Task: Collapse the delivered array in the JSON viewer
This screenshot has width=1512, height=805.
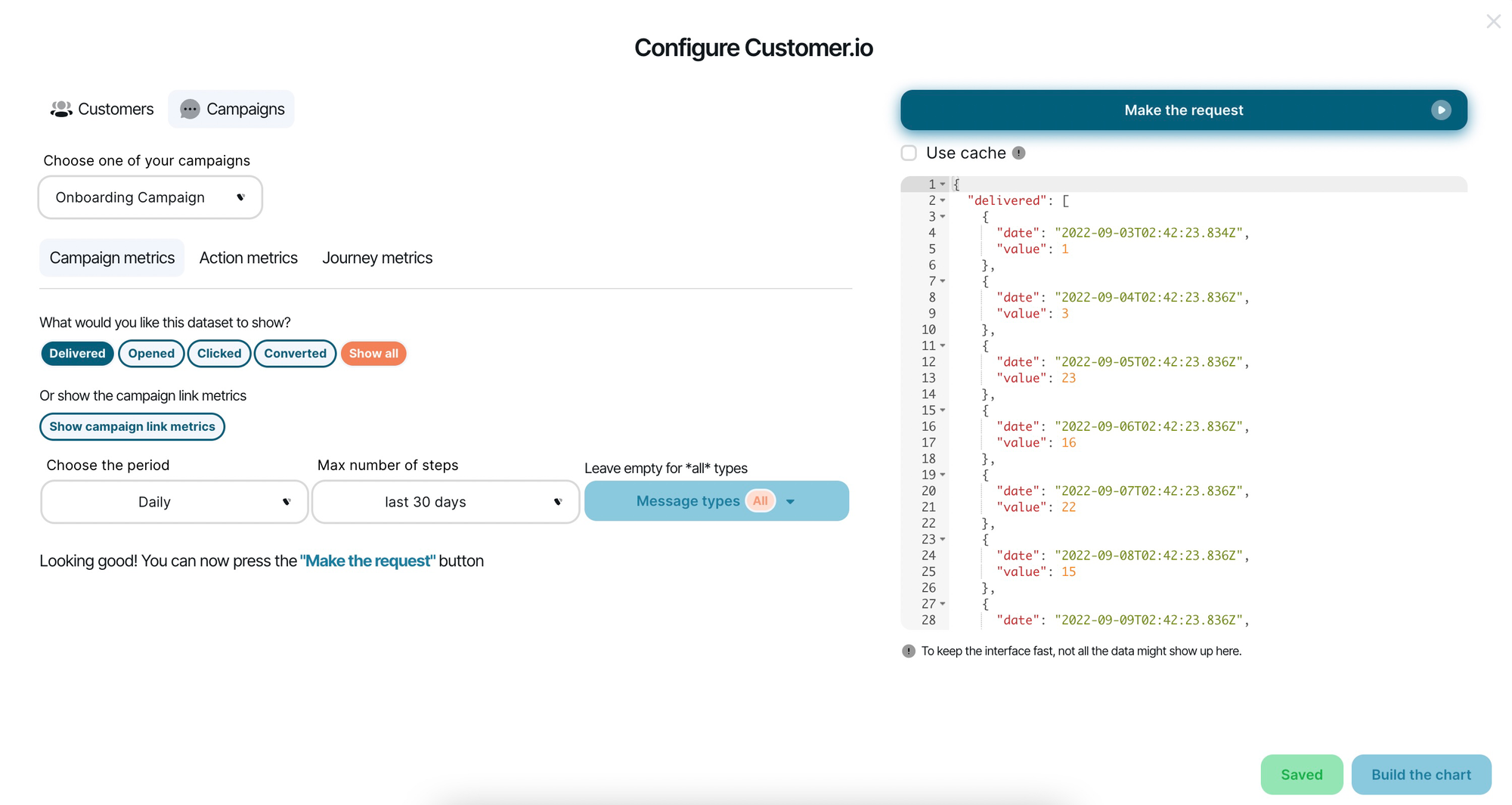Action: coord(943,200)
